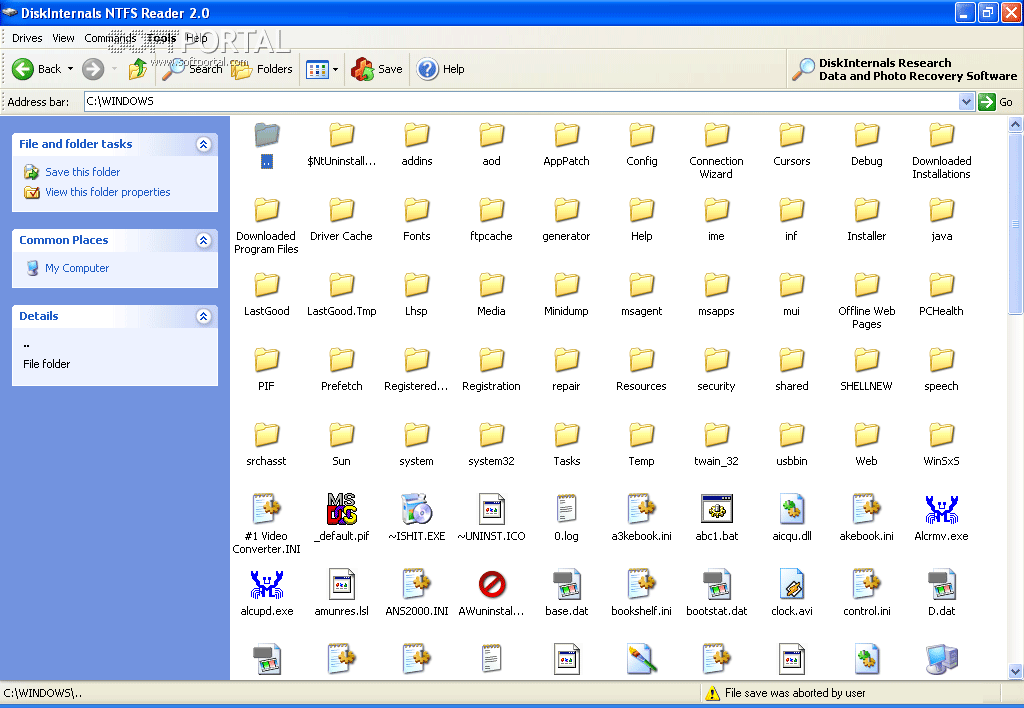Select the 'ANS2000.INI' file label
The image size is (1024, 708).
417,611
